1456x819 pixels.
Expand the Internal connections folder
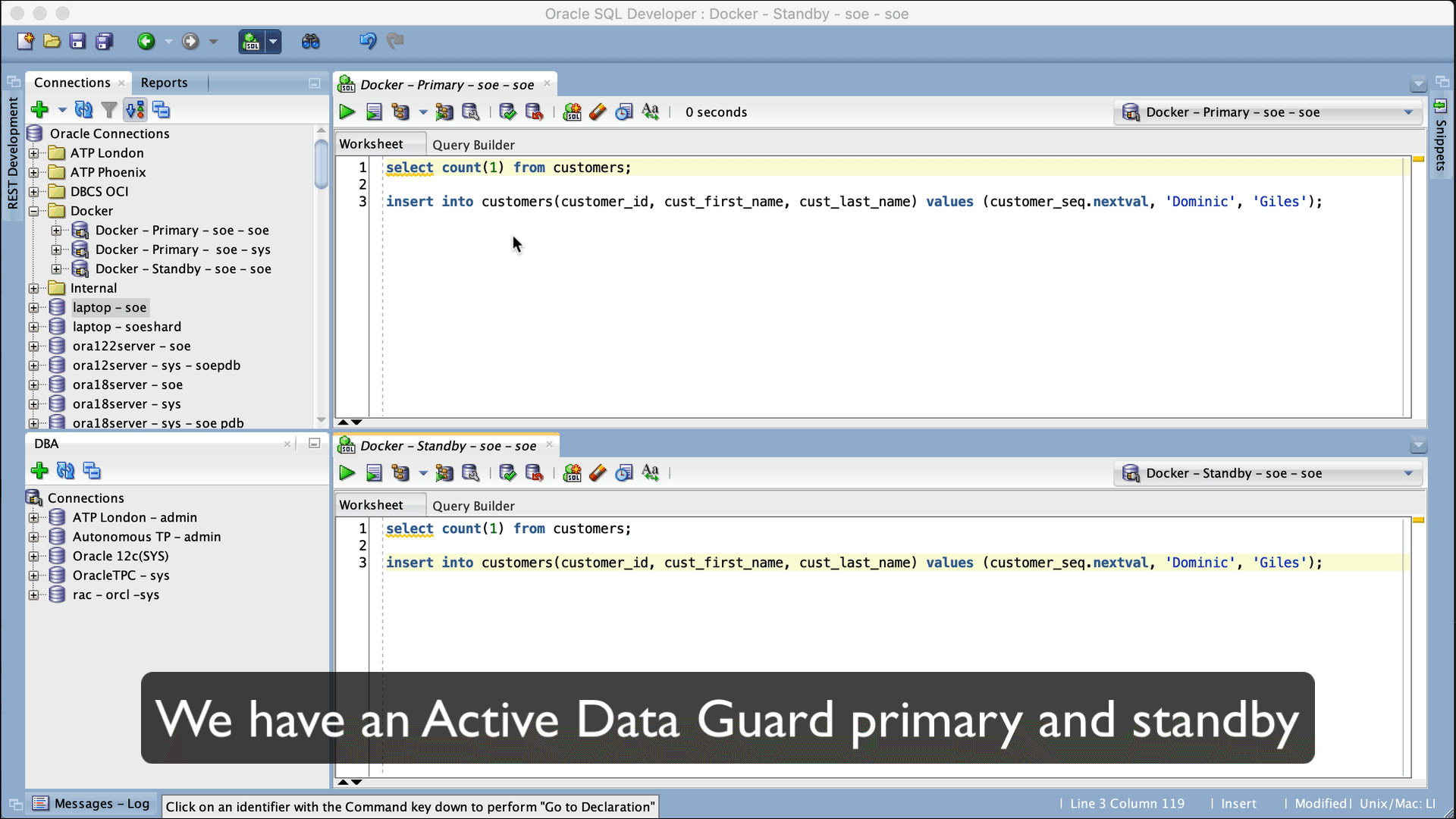click(x=34, y=287)
